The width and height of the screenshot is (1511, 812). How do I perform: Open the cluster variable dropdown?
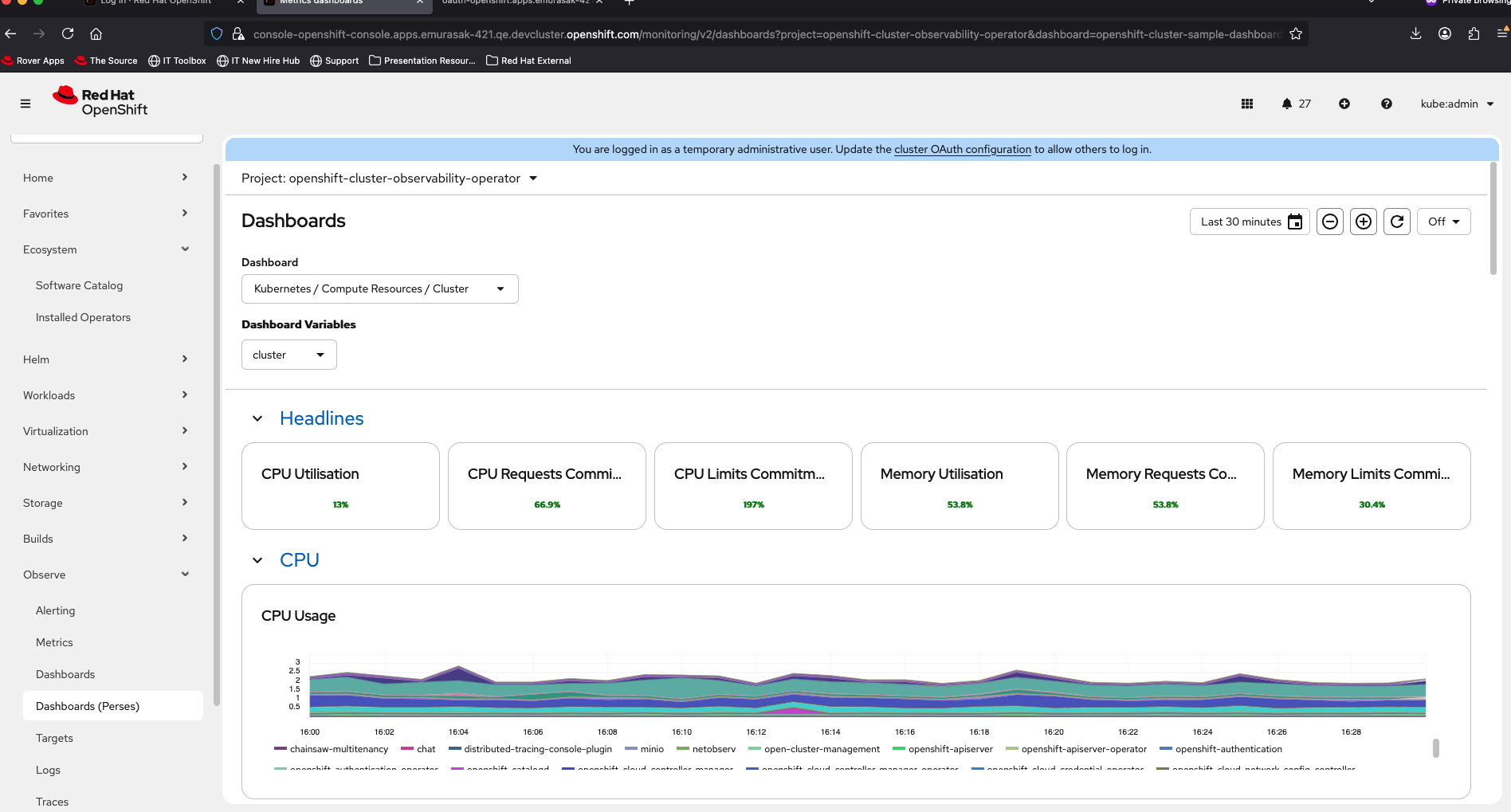tap(288, 355)
